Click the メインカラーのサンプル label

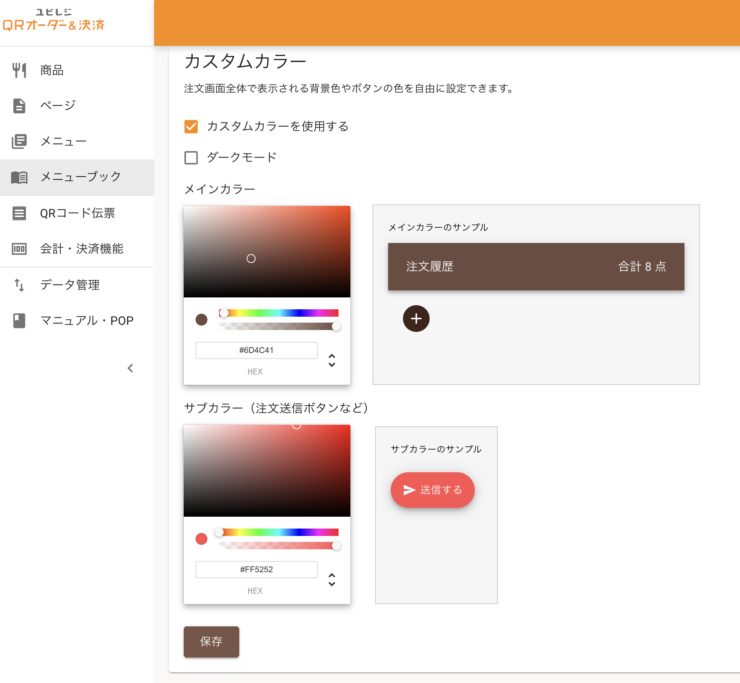[438, 228]
